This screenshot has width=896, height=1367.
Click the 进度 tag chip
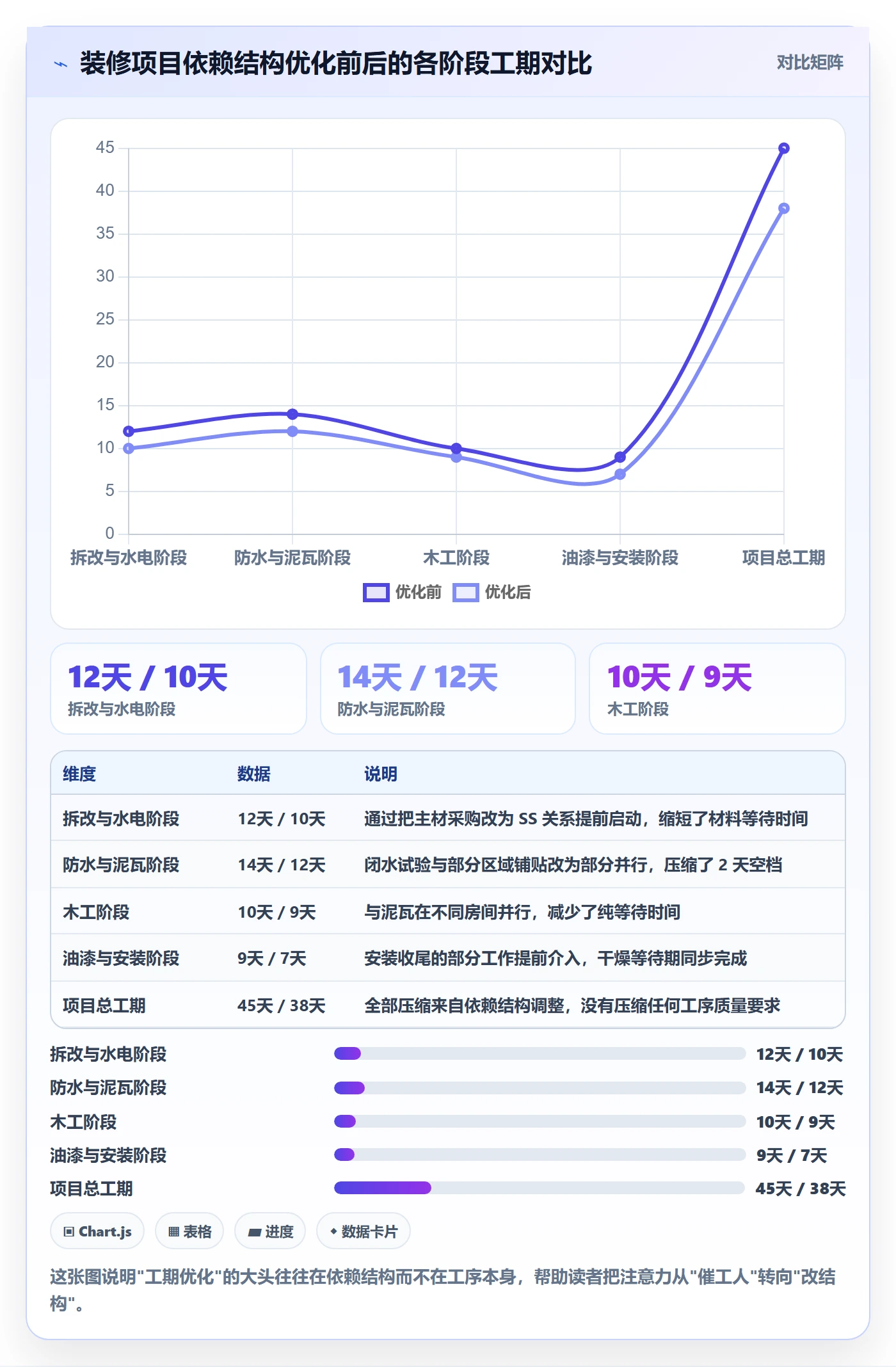270,1231
